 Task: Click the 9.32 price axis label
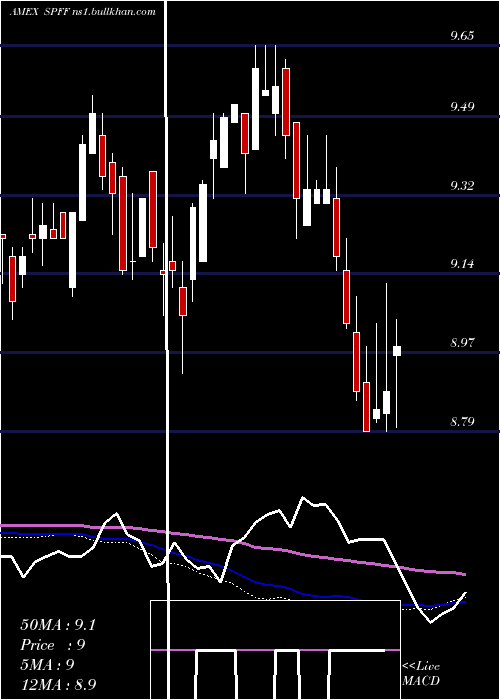click(x=462, y=186)
